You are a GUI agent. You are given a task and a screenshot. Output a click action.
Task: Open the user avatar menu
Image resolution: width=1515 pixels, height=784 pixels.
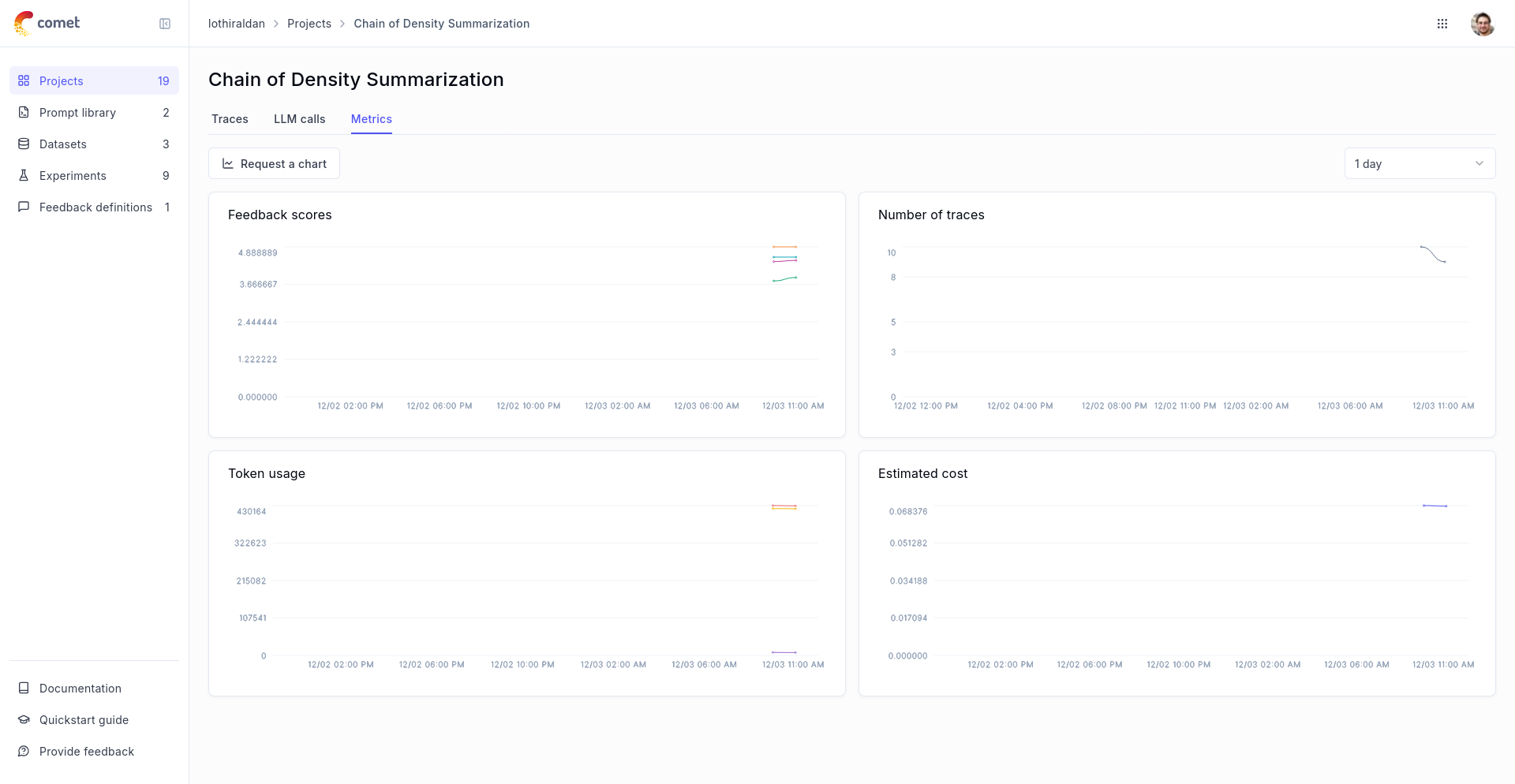[1483, 23]
